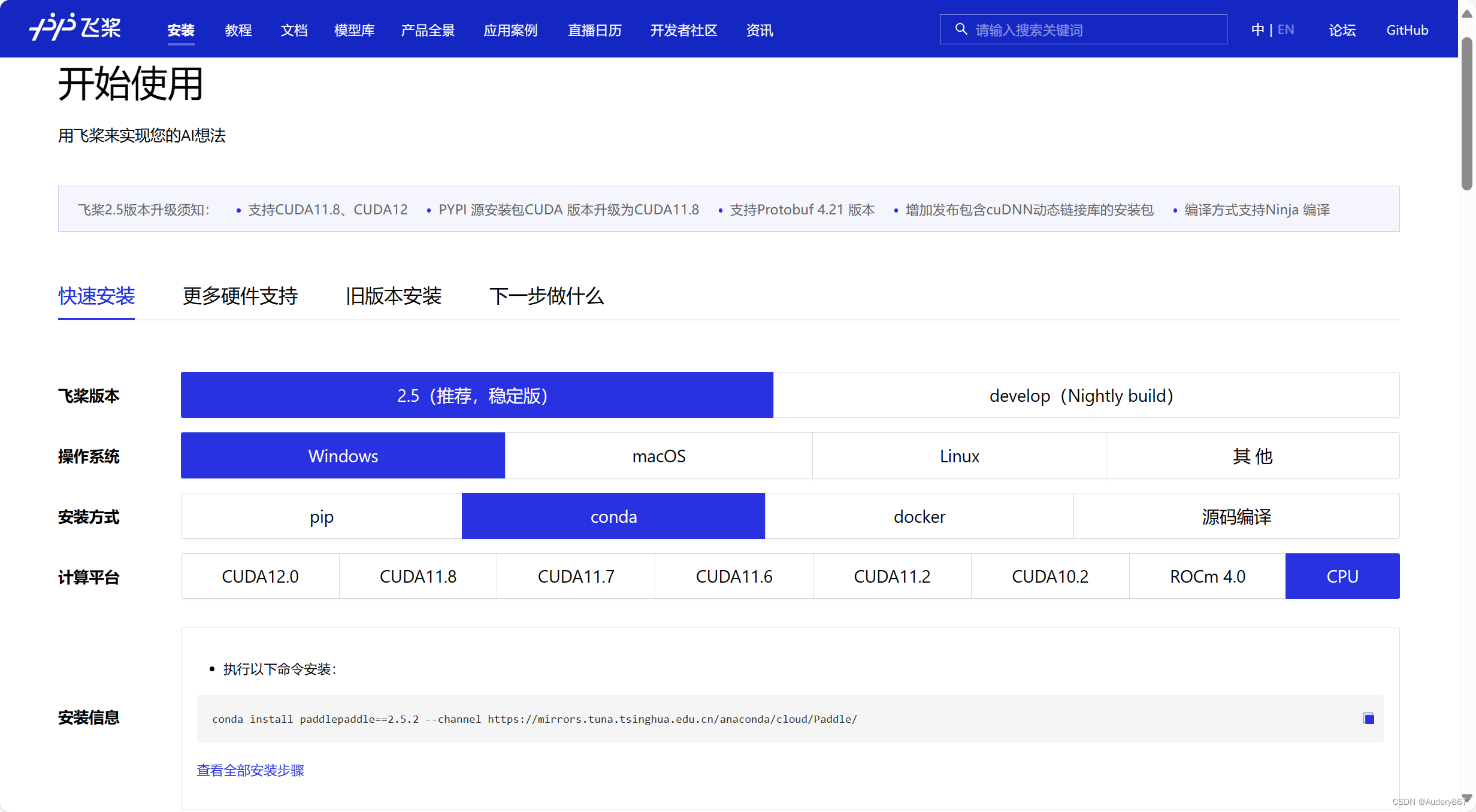Select Linux operating system
Screen dimensions: 1476x812
point(959,456)
